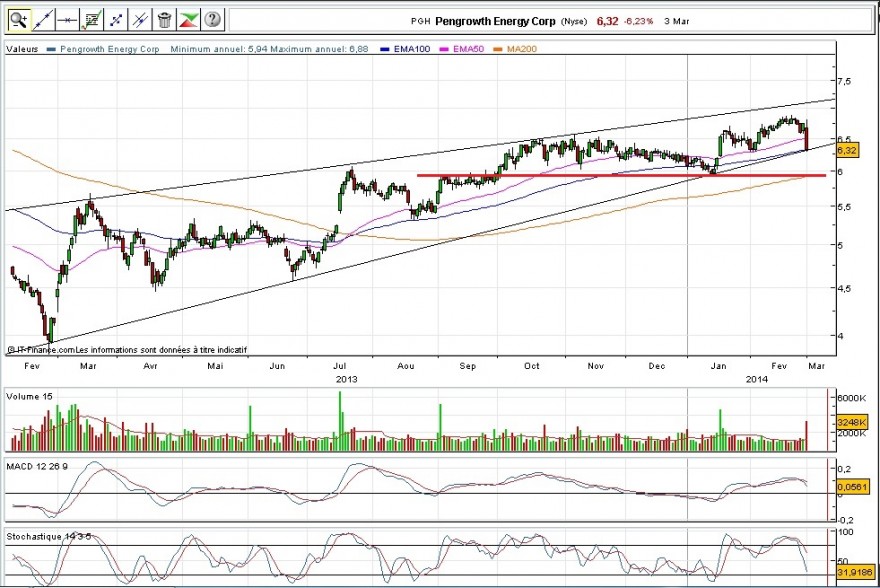Click the Valeurs panel label
880x588 pixels.
coord(22,49)
